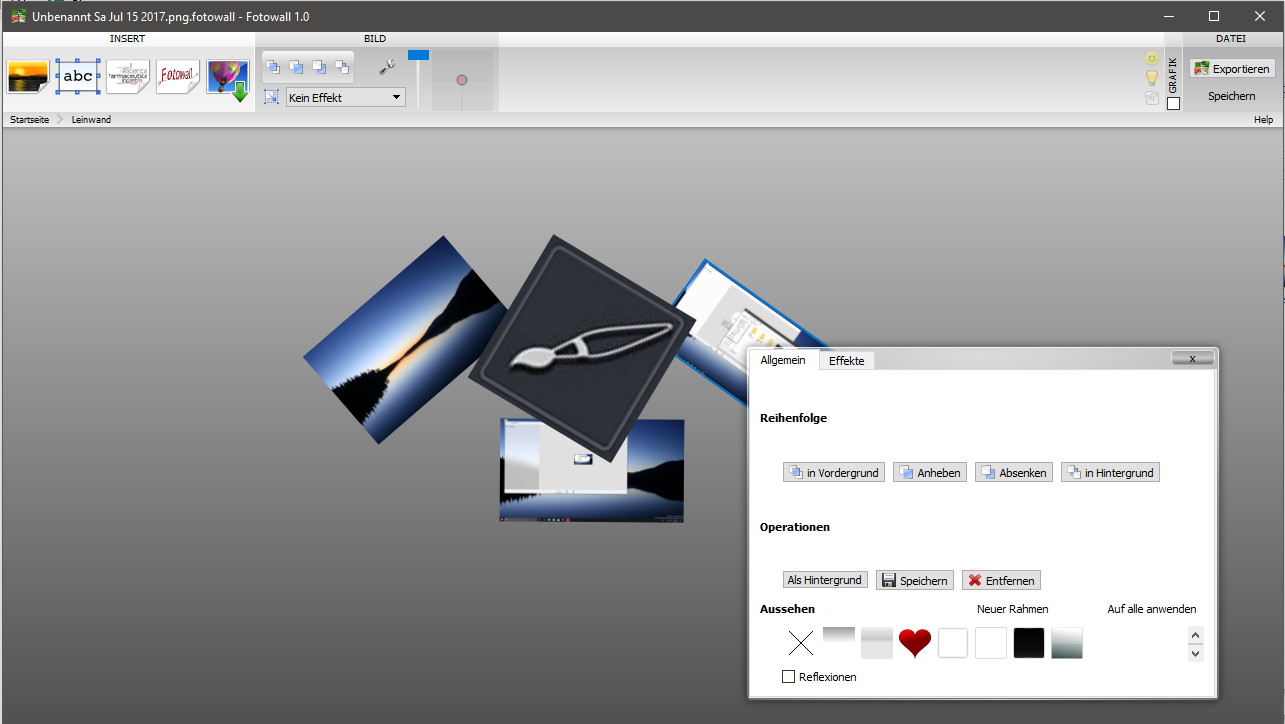Click fourth stacking-order icon in BILD toolbar

click(342, 67)
